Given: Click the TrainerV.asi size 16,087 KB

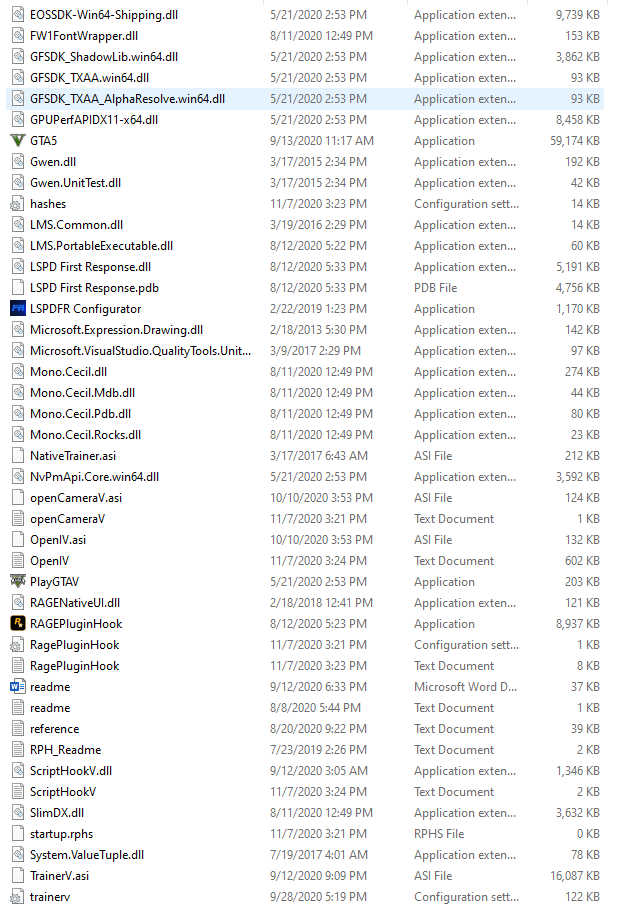Looking at the screenshot, I should [x=575, y=876].
